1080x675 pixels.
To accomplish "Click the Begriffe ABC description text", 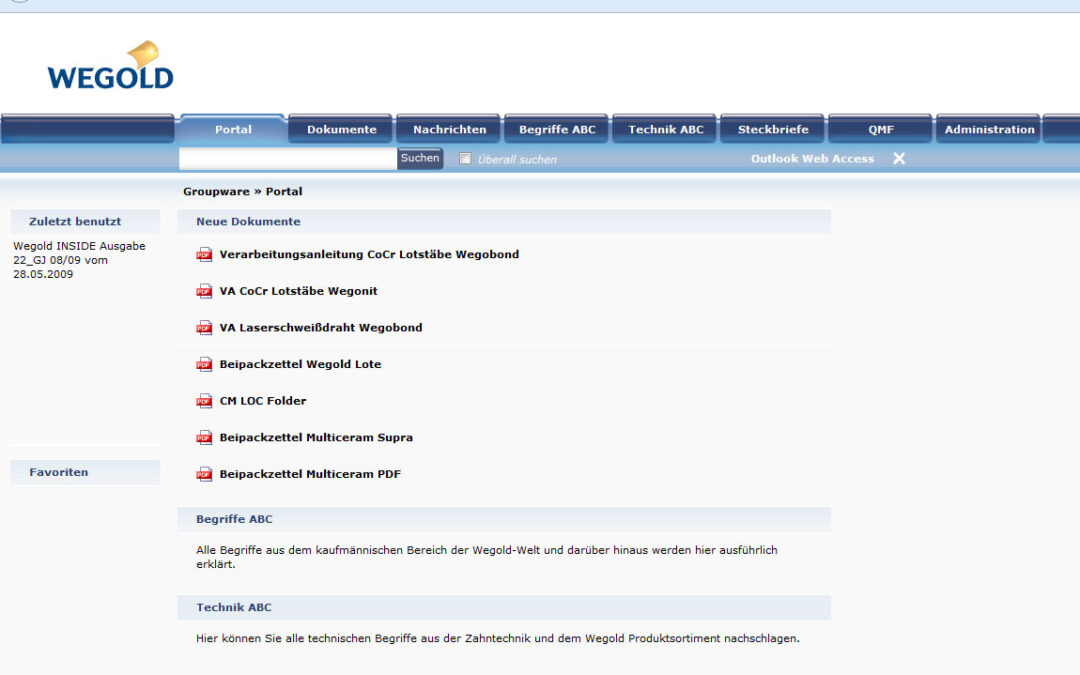I will (486, 557).
